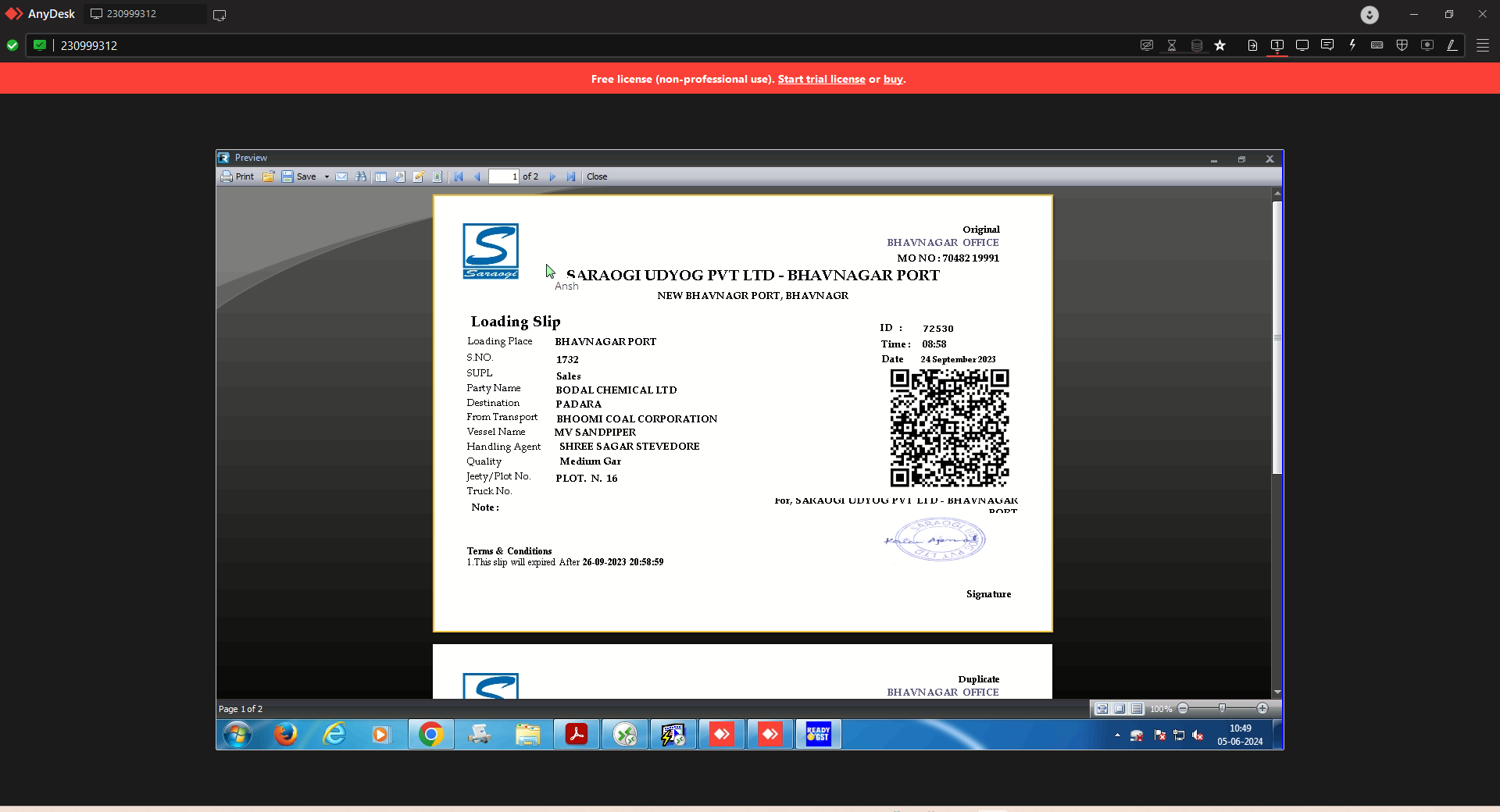Viewport: 1500px width, 812px height.
Task: Click the Print button in Preview toolbar
Action: tap(237, 176)
